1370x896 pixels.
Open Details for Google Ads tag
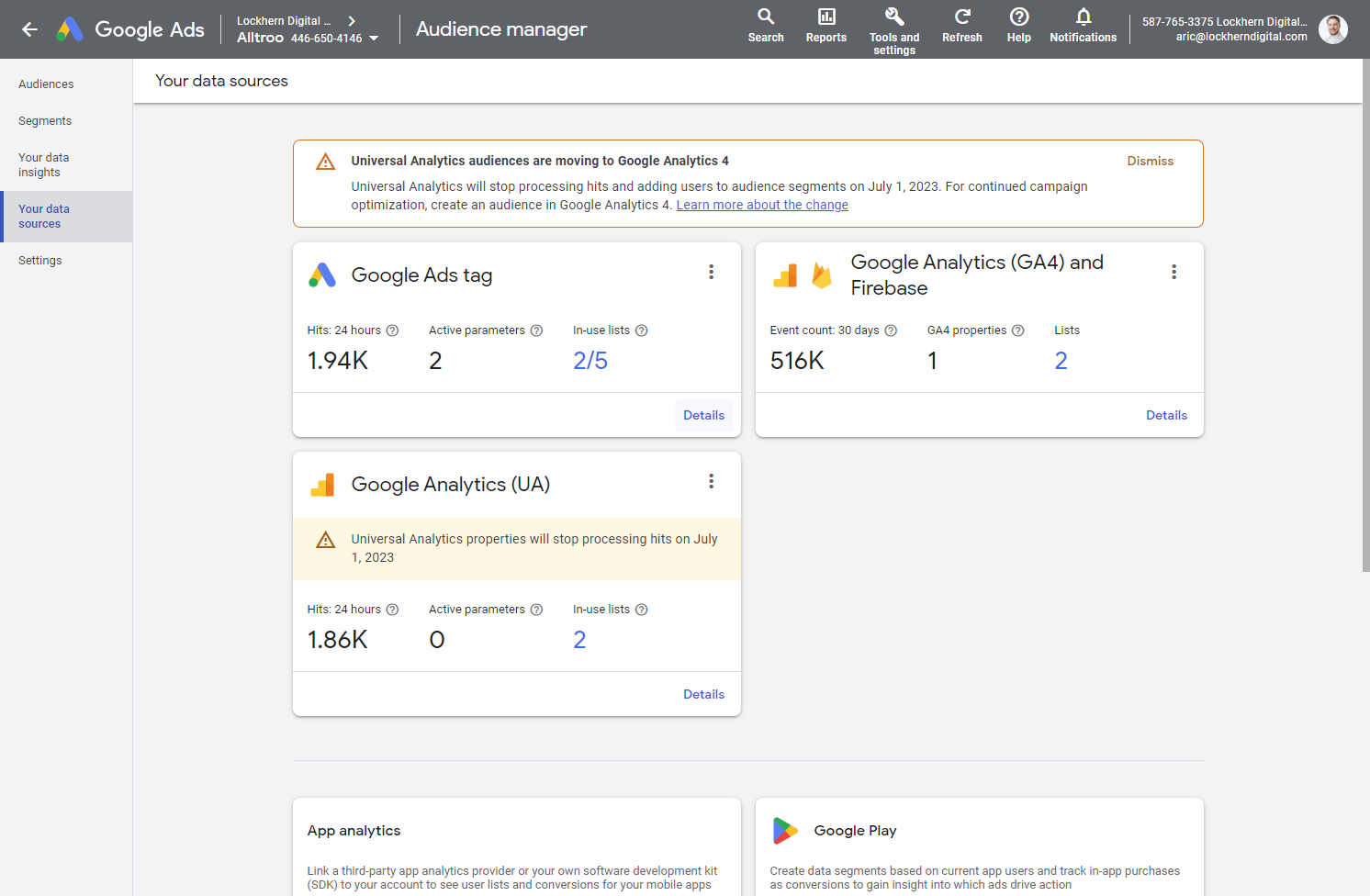[x=704, y=415]
